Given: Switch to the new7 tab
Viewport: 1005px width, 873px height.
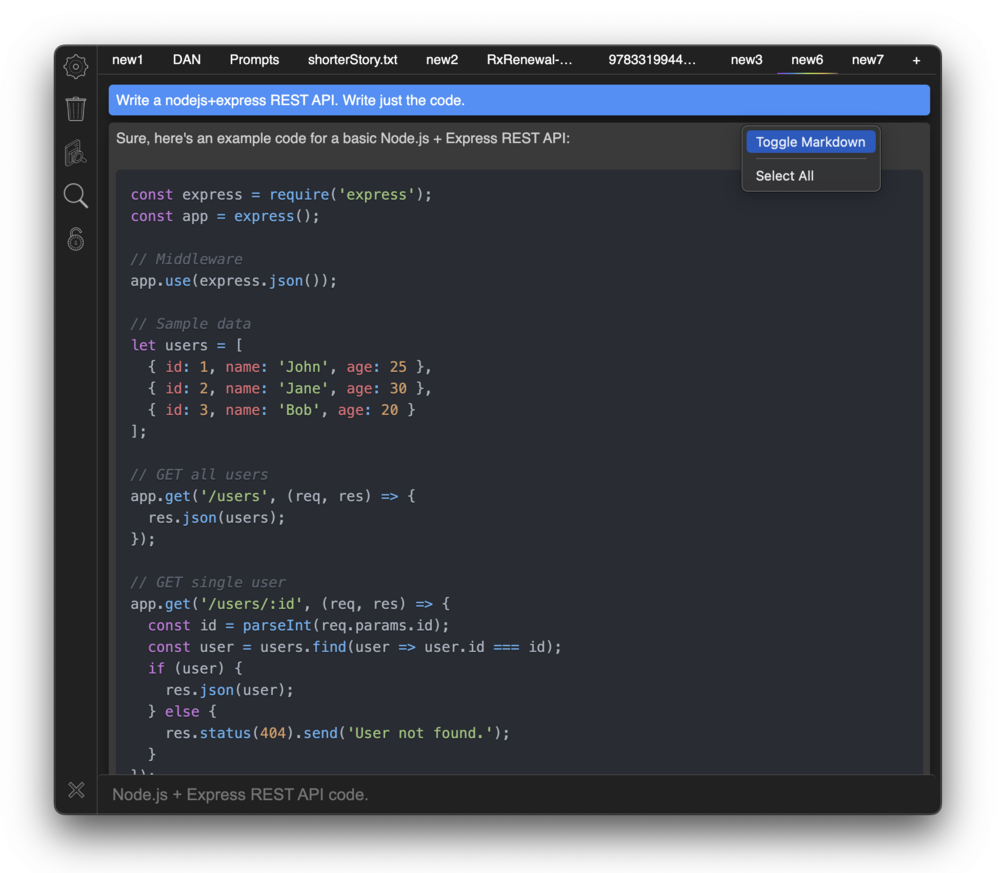Looking at the screenshot, I should point(867,60).
